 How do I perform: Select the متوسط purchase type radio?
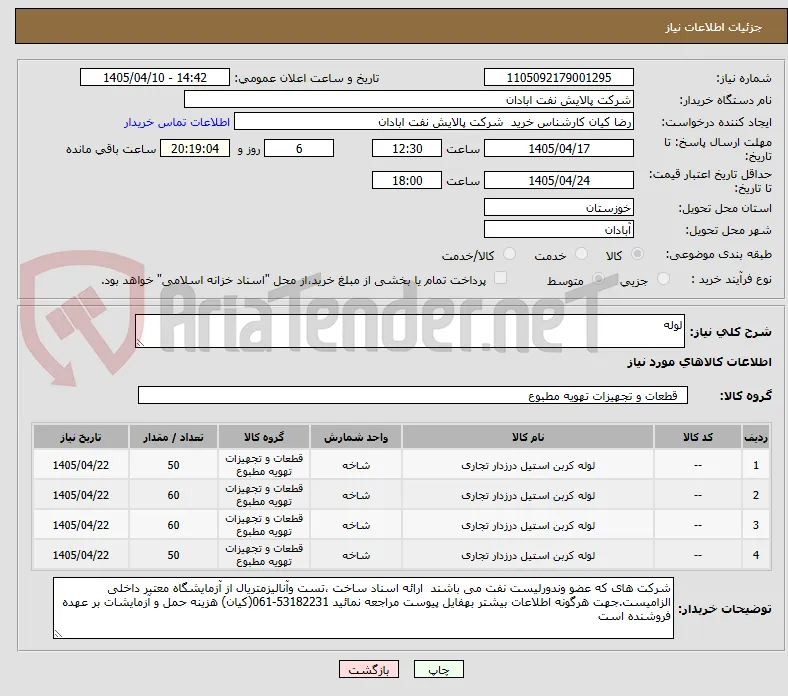(x=598, y=279)
